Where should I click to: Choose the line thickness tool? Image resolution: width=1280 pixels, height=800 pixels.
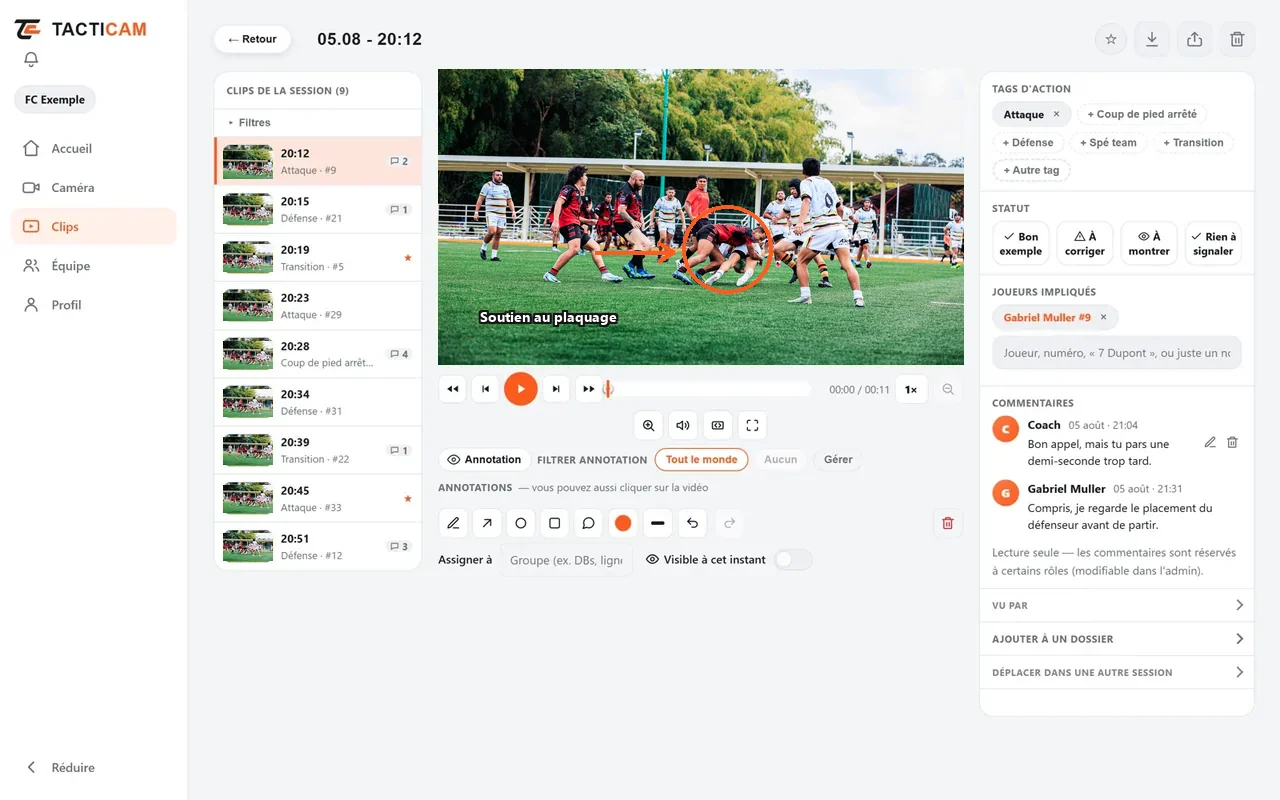point(657,523)
